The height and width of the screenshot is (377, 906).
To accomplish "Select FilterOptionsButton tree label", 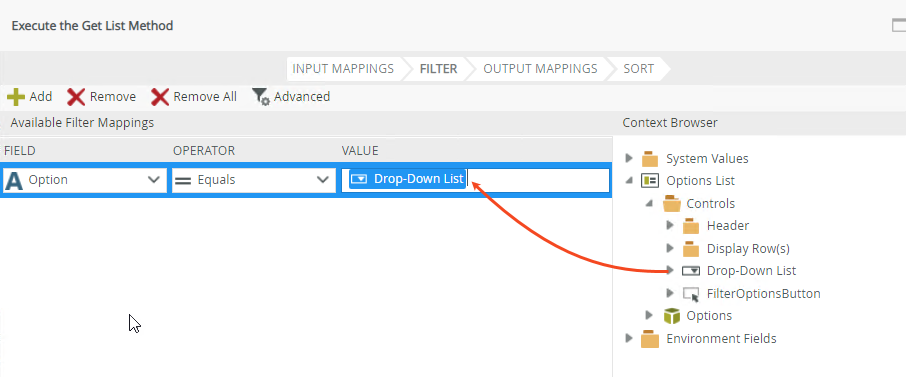I will tap(764, 294).
